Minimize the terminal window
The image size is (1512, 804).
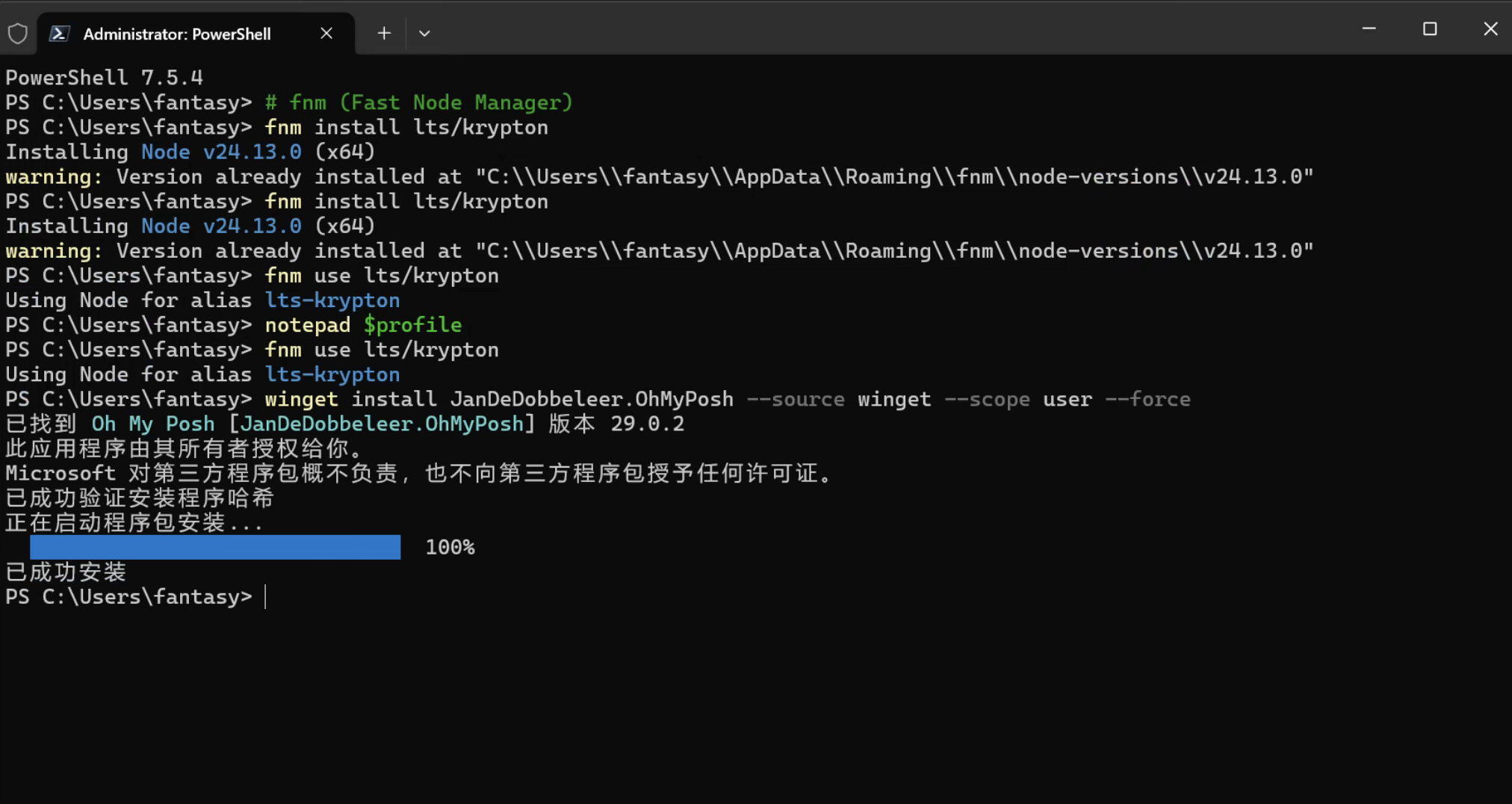pyautogui.click(x=1369, y=29)
